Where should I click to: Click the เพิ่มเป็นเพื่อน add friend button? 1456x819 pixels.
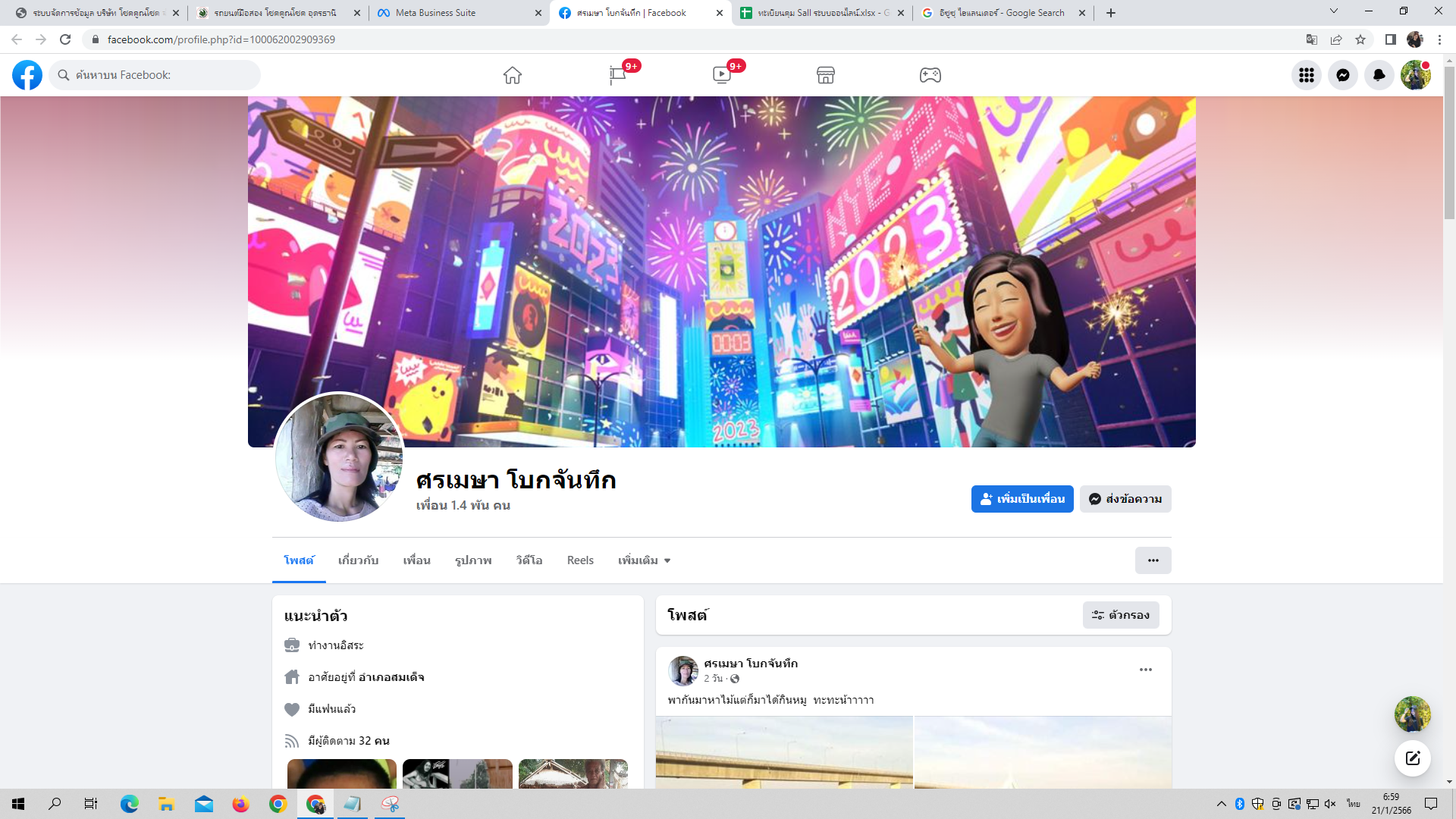(1021, 499)
